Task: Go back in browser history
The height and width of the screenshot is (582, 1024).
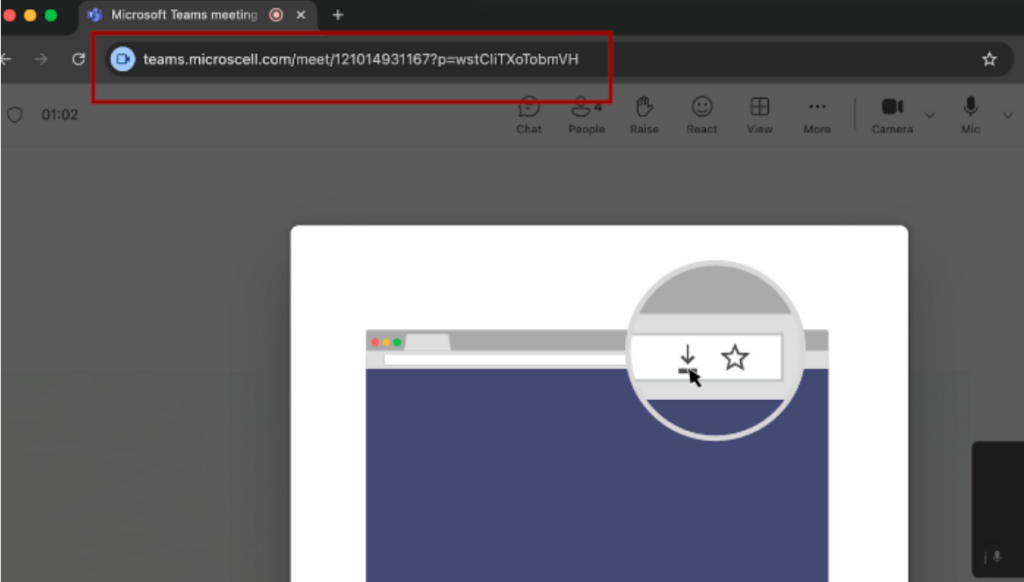Action: (x=6, y=59)
